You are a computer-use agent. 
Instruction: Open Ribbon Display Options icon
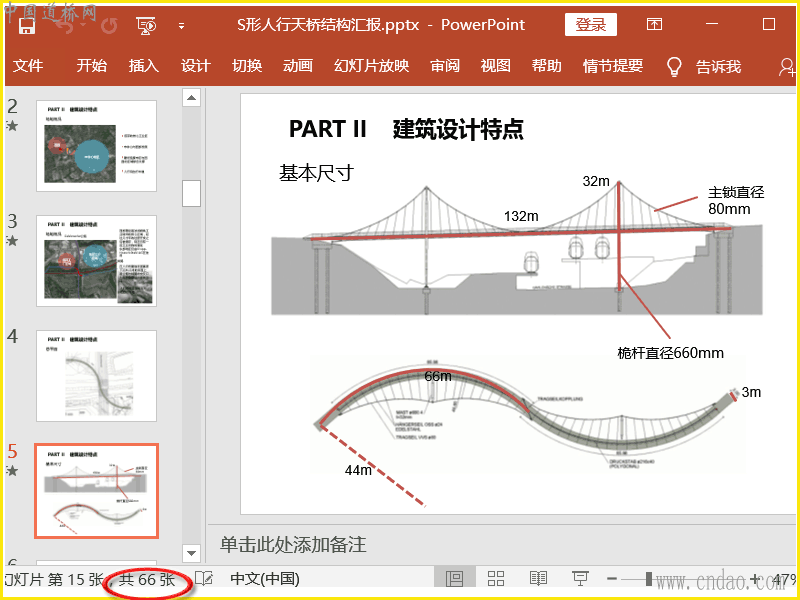click(654, 24)
